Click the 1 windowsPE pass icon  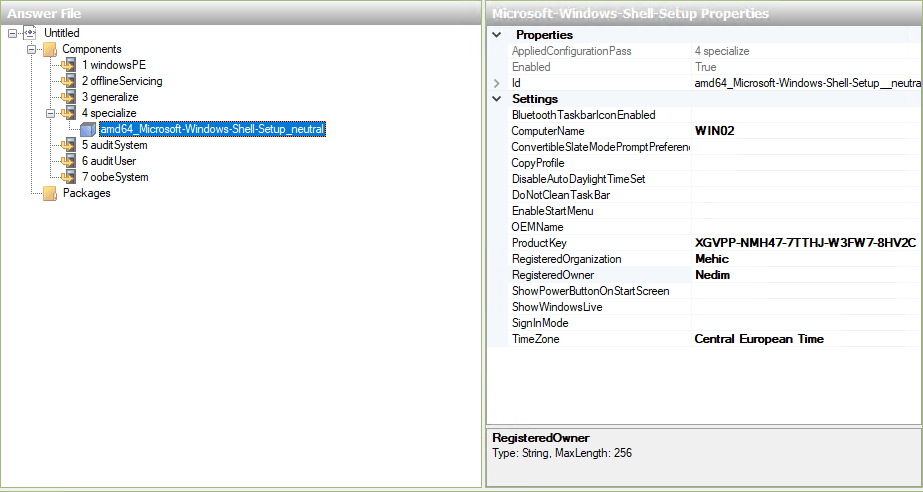(68, 65)
